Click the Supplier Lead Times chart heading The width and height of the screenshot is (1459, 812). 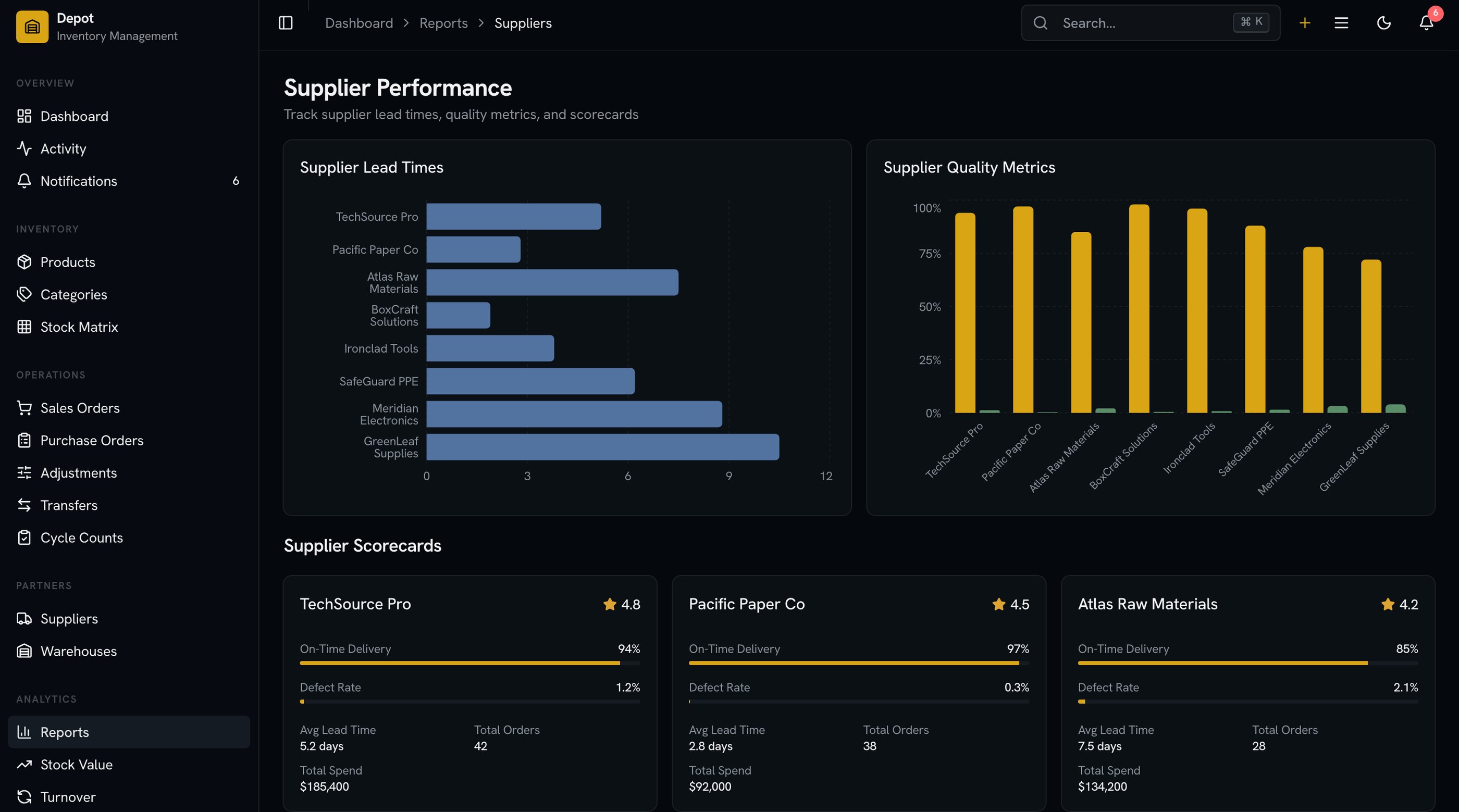pyautogui.click(x=372, y=168)
